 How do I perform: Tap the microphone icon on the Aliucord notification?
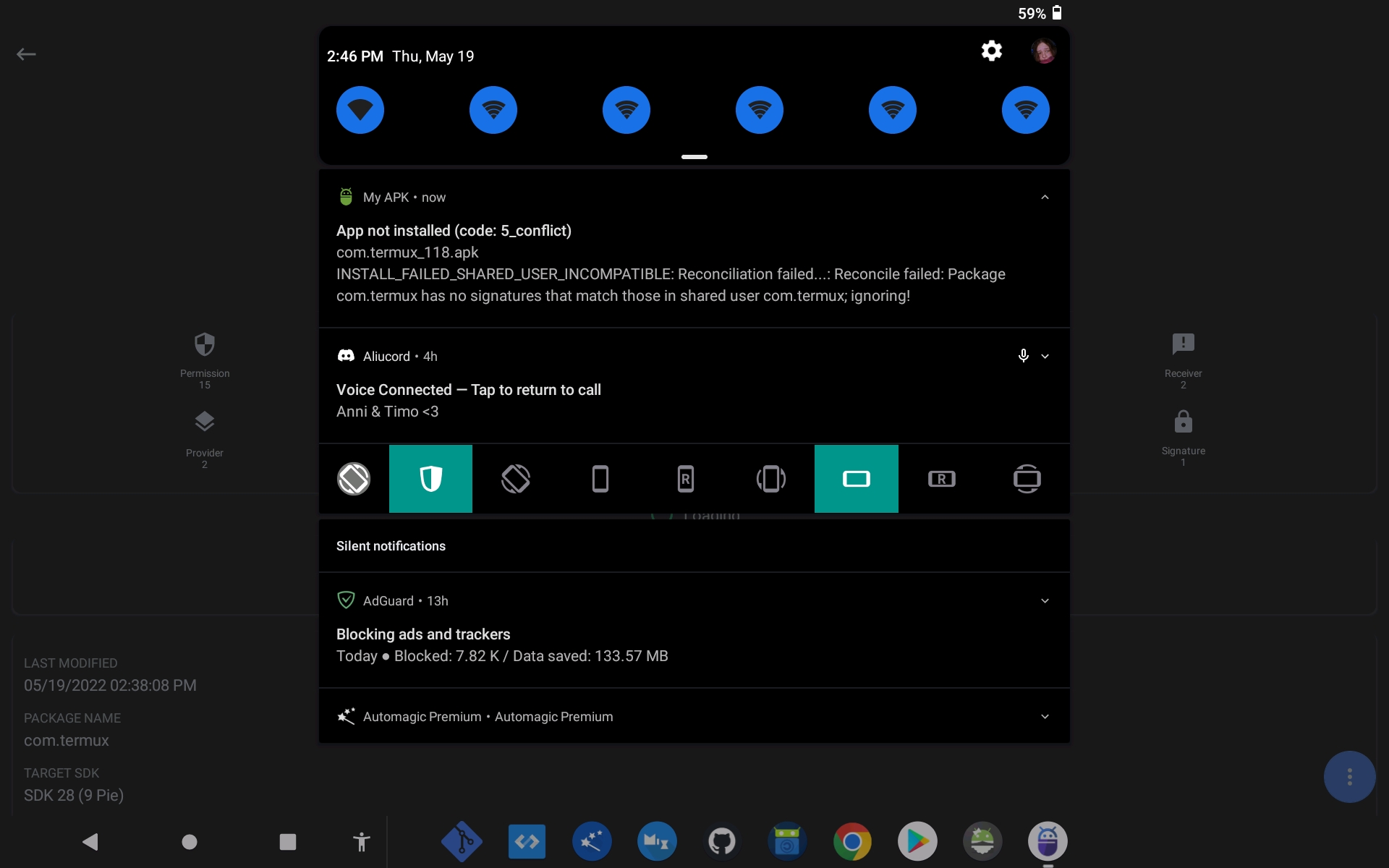(1023, 355)
